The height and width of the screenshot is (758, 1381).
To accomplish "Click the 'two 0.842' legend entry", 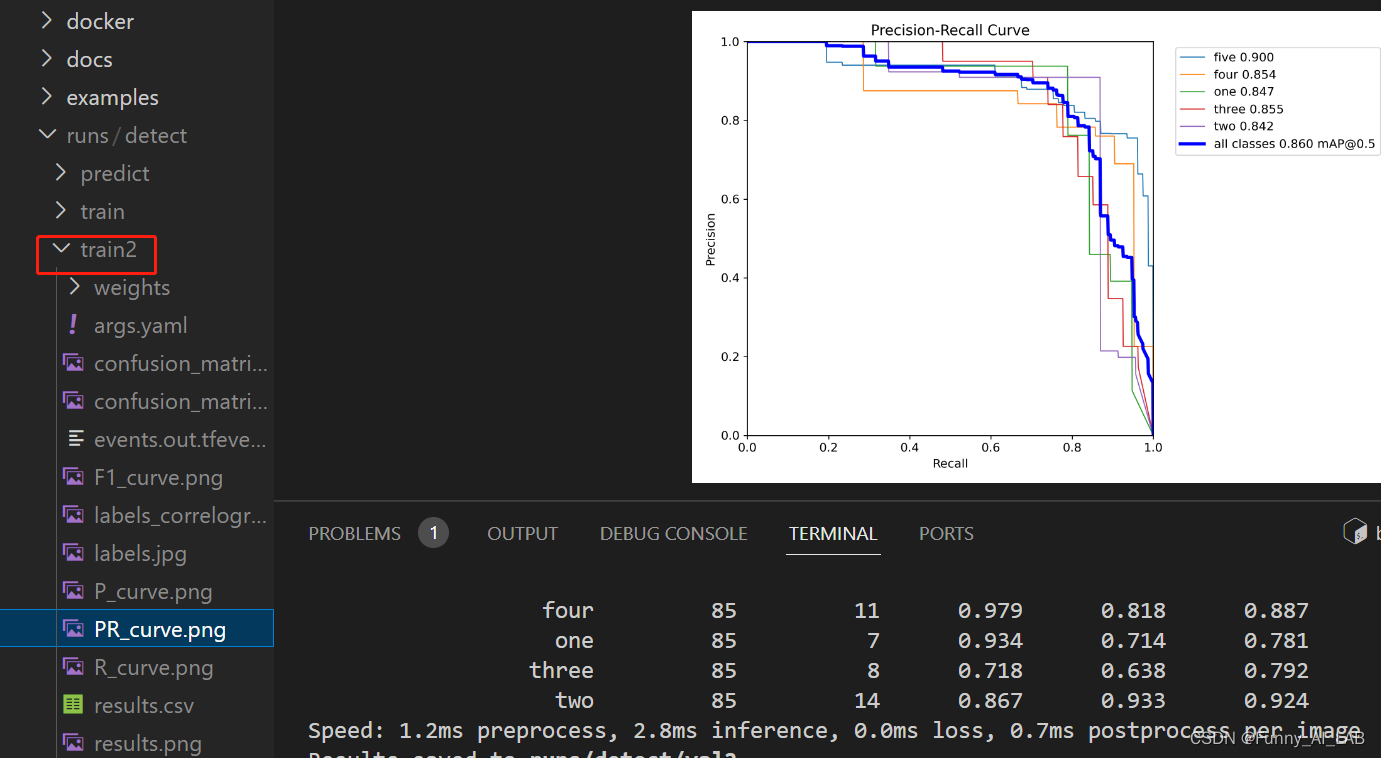I will 1227,126.
